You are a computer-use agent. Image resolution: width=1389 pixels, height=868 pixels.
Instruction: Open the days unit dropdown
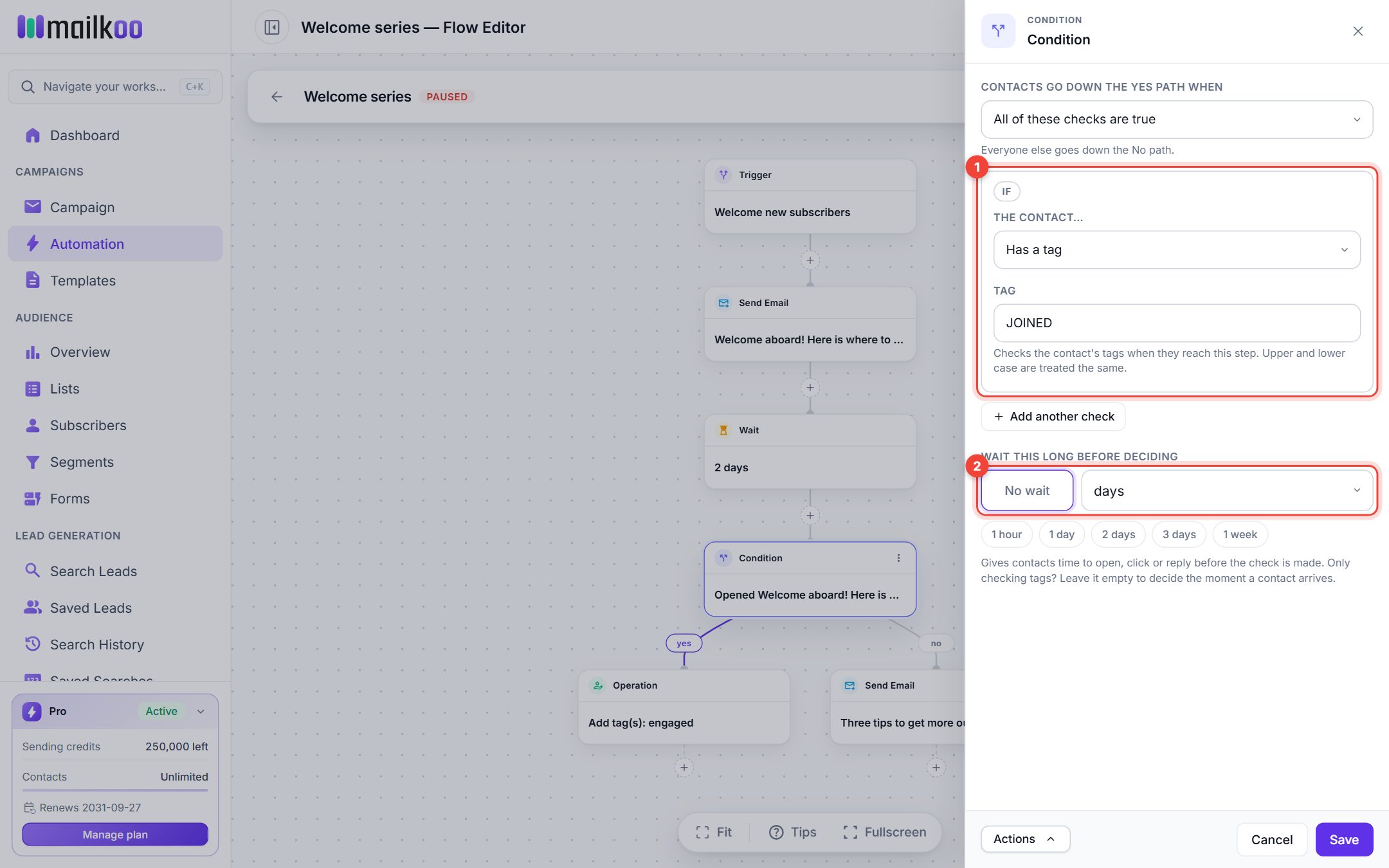click(x=1227, y=491)
